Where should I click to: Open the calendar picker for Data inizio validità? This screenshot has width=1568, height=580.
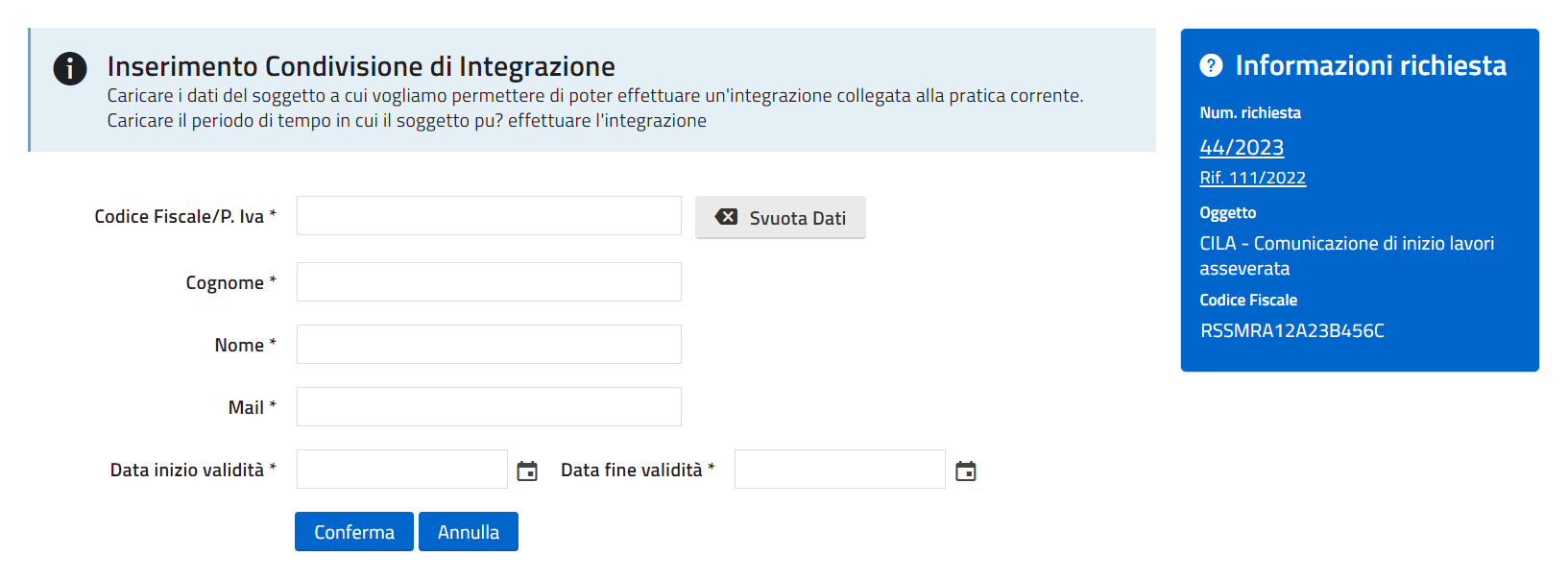click(527, 471)
